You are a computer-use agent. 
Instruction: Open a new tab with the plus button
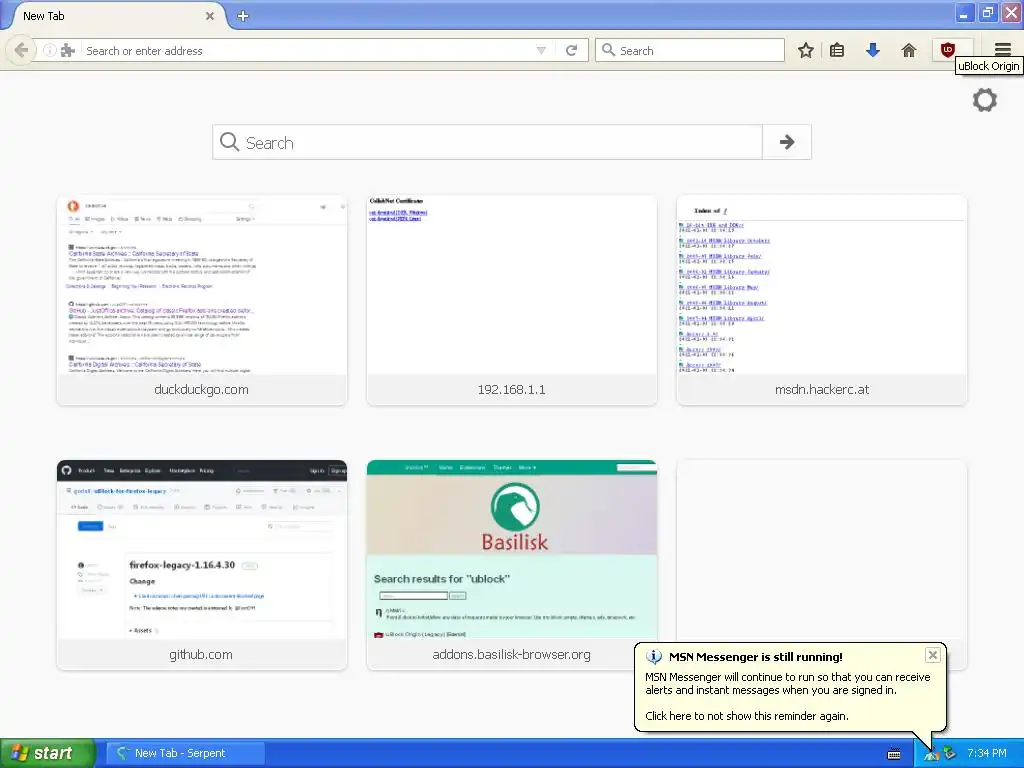click(243, 16)
